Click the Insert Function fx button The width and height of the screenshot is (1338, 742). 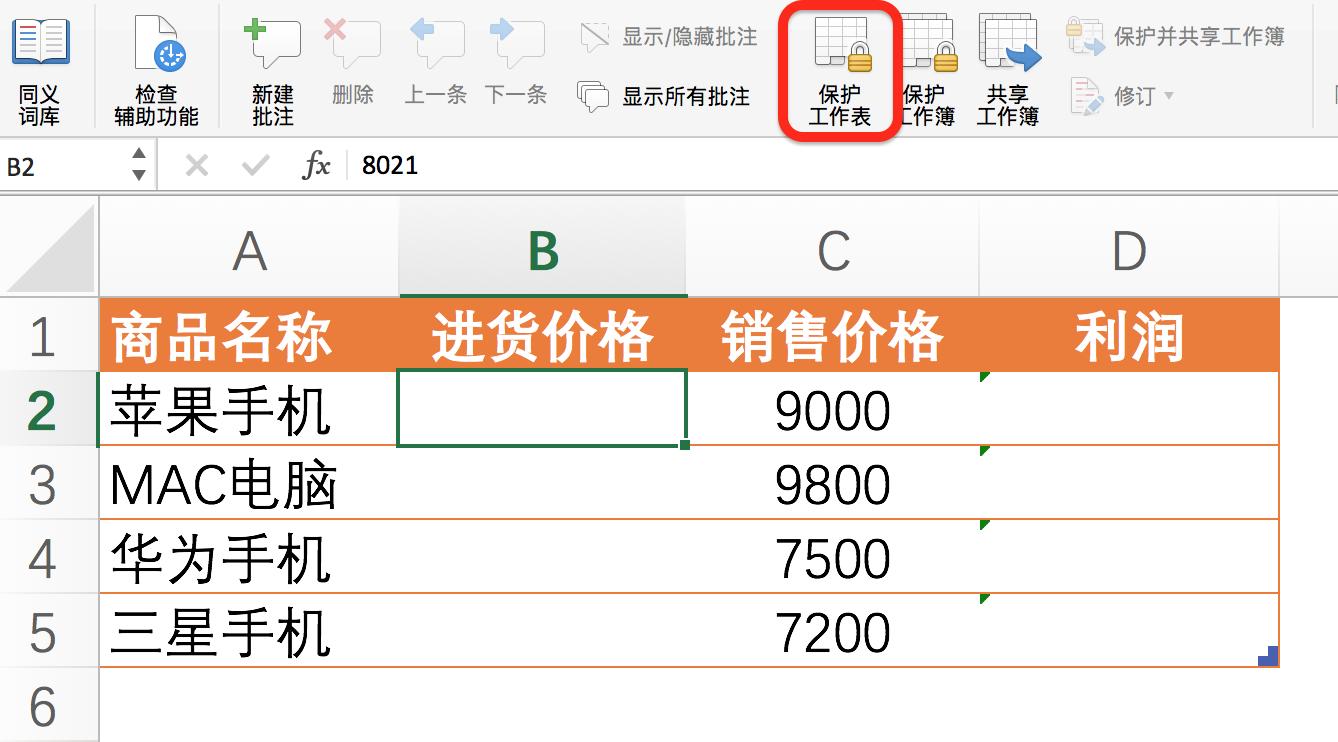316,166
